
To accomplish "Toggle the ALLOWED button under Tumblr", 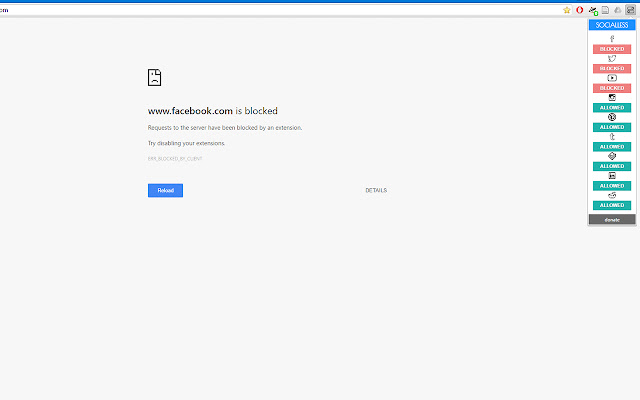I will tap(612, 147).
